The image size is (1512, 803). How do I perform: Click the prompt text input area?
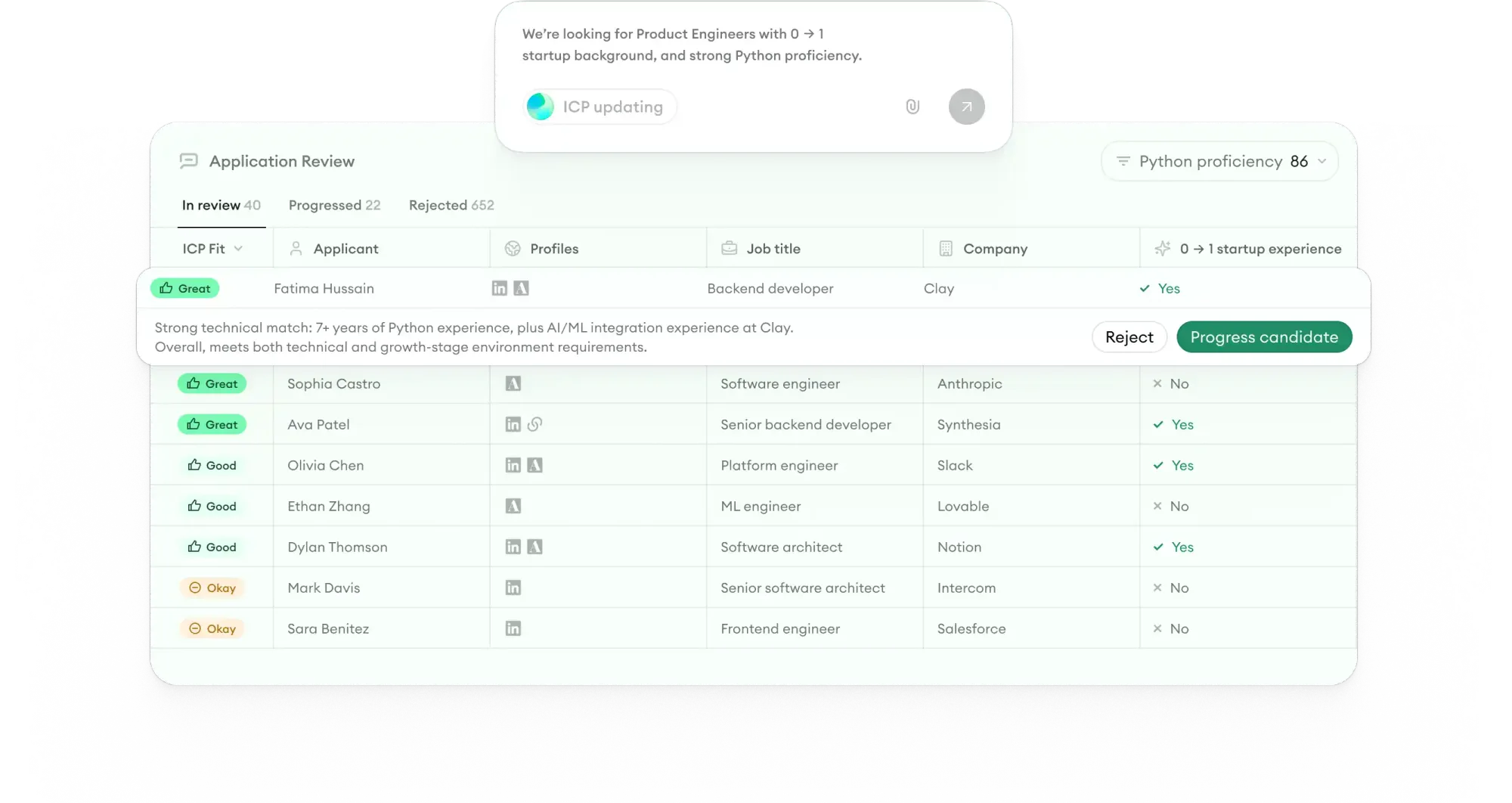coord(692,45)
